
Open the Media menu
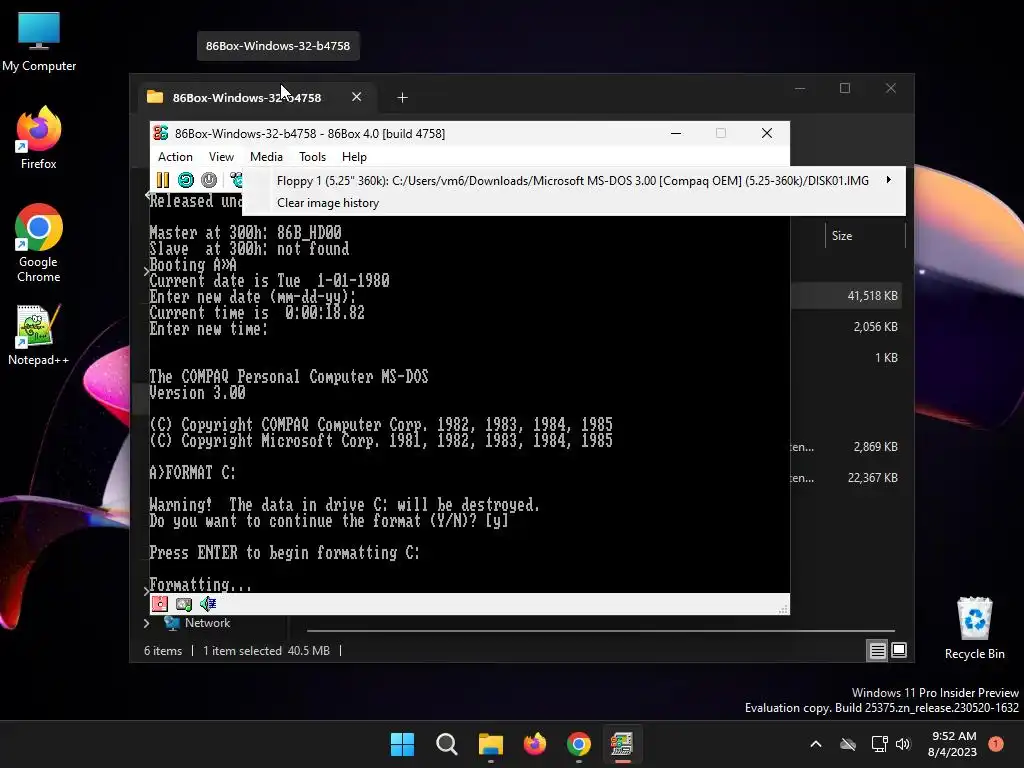266,157
